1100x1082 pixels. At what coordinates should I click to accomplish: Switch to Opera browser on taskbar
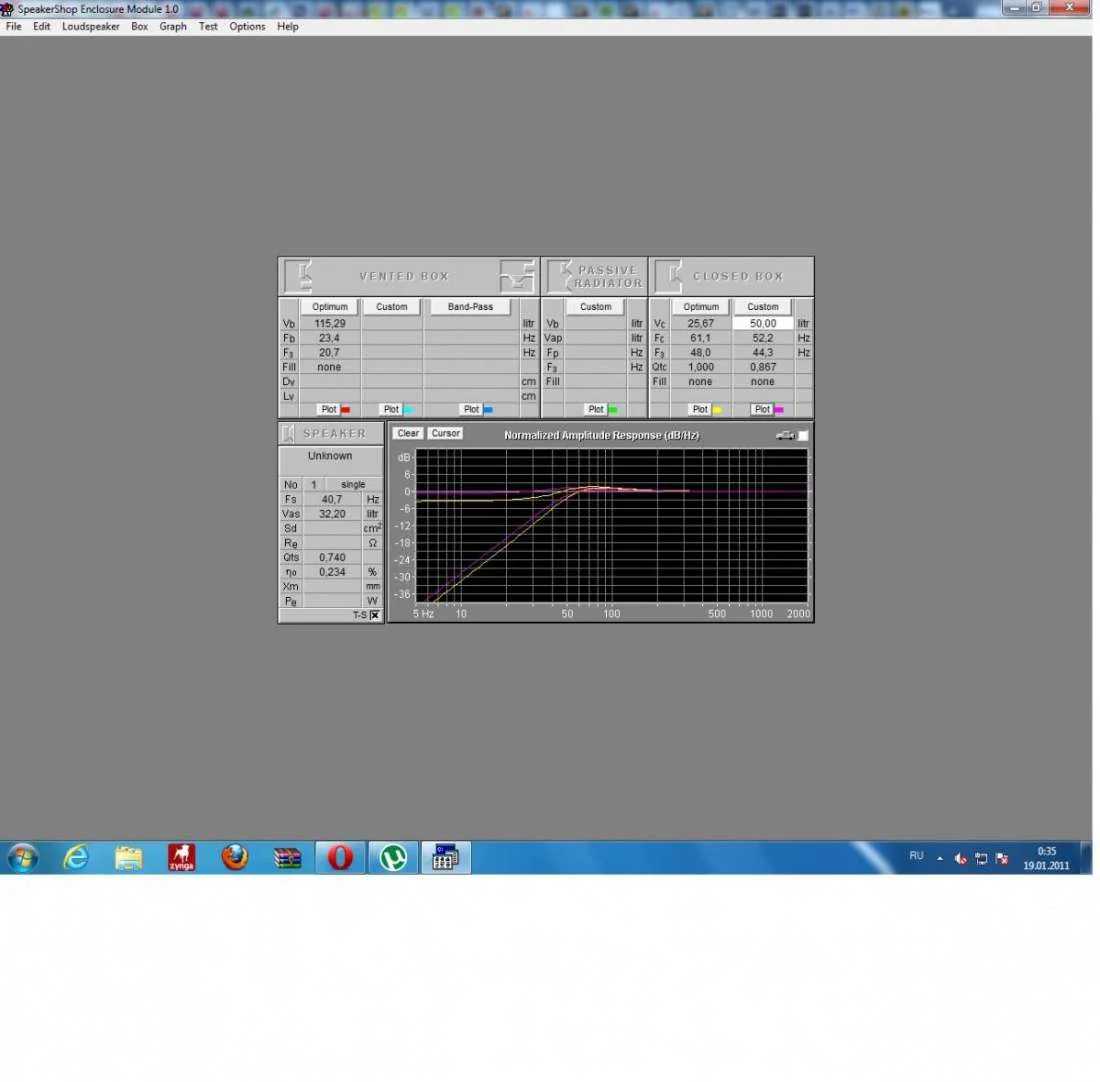tap(340, 857)
